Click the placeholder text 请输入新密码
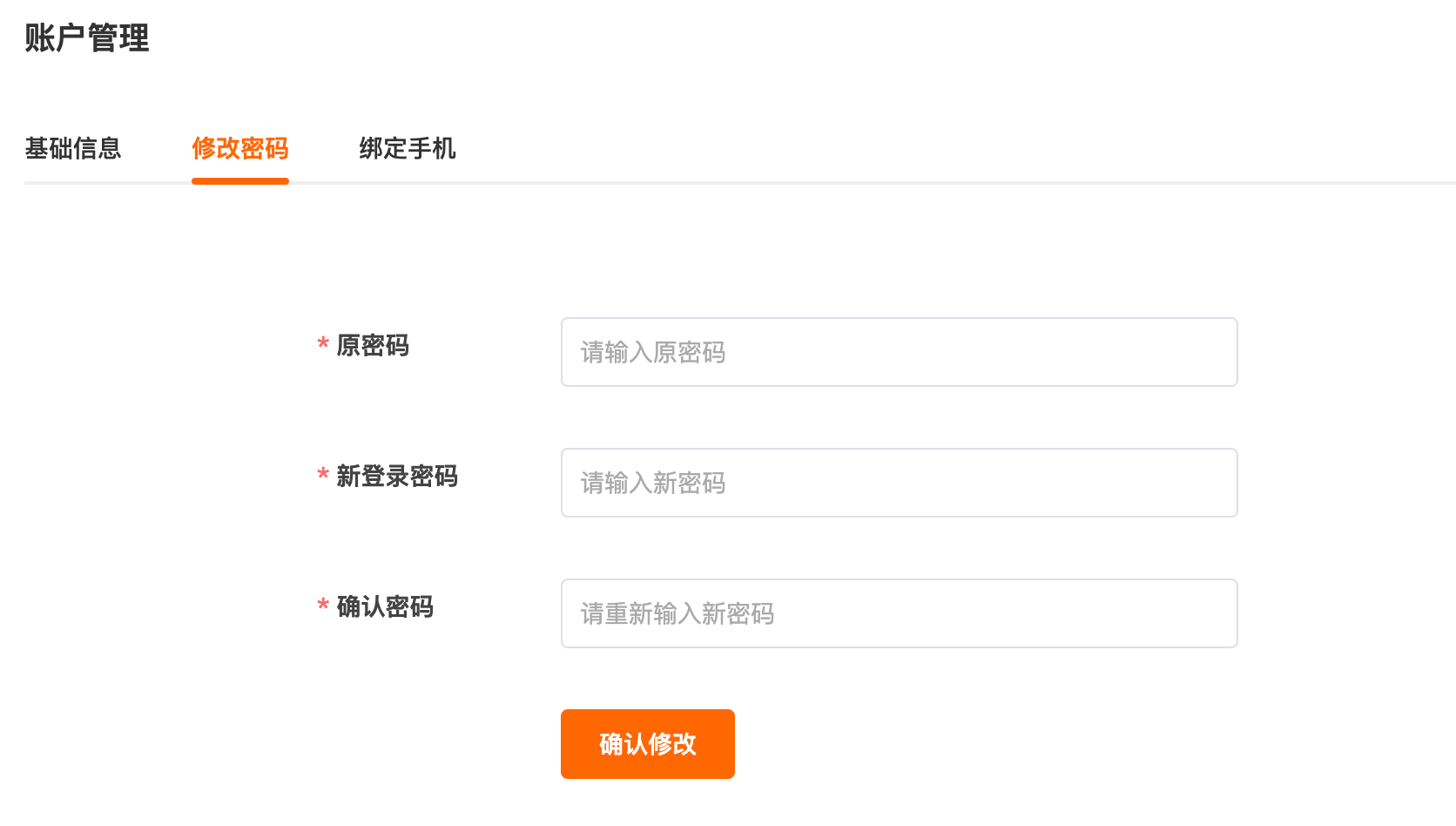This screenshot has width=1456, height=826. click(653, 484)
